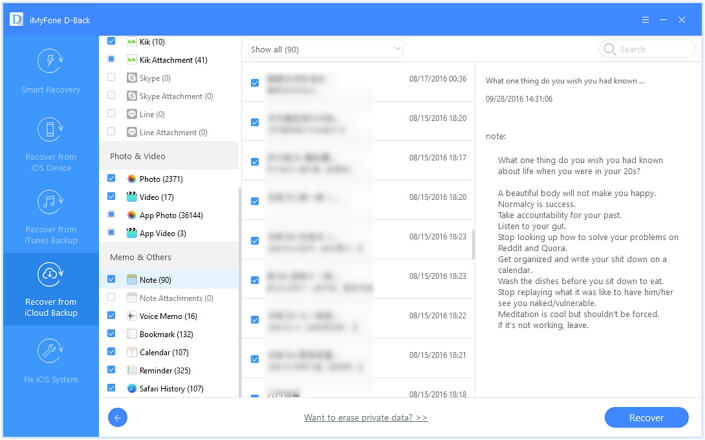The width and height of the screenshot is (705, 440).
Task: Select Bookmark (132) in the category list
Action: pyautogui.click(x=169, y=334)
